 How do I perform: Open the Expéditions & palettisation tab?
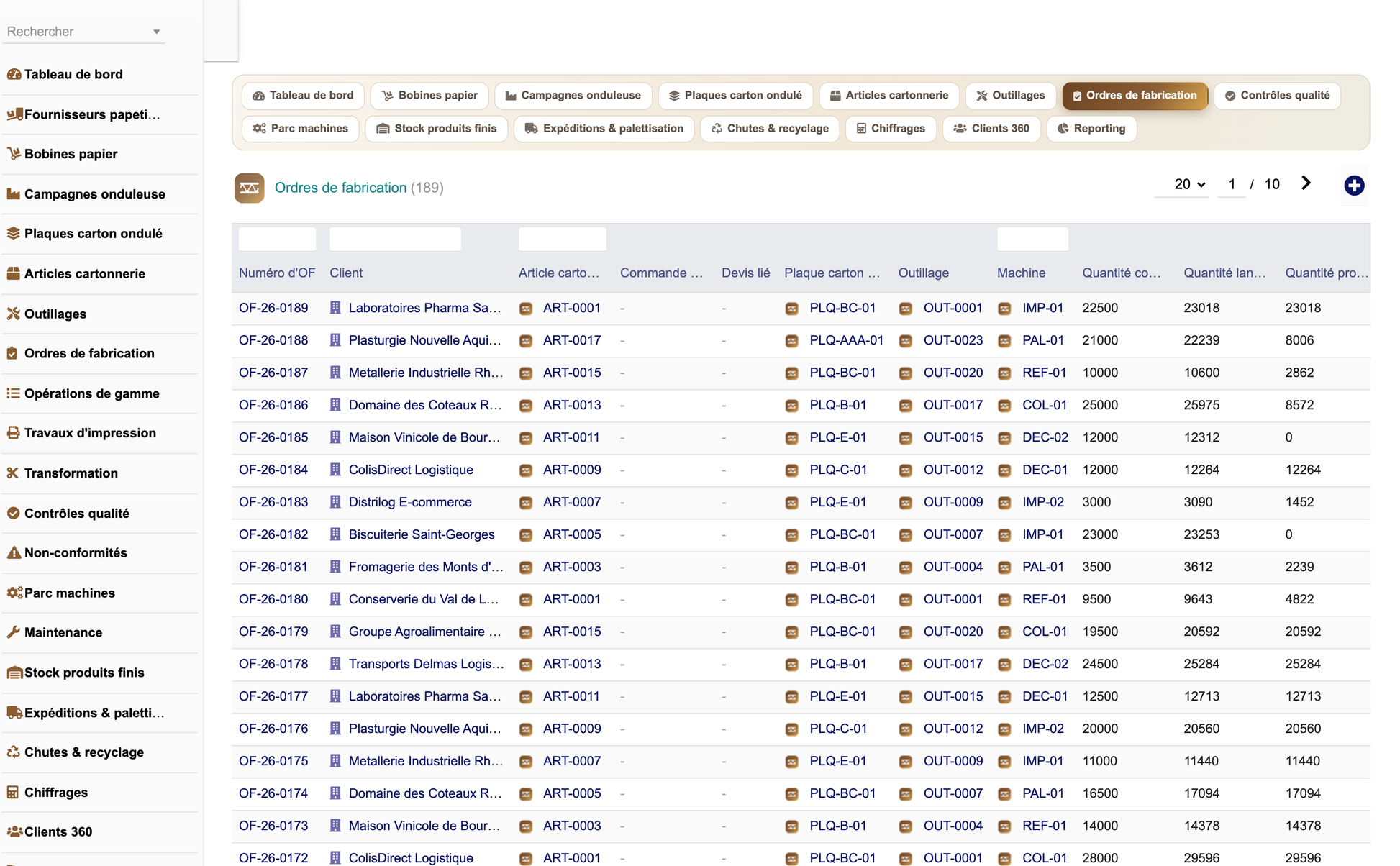pos(604,129)
